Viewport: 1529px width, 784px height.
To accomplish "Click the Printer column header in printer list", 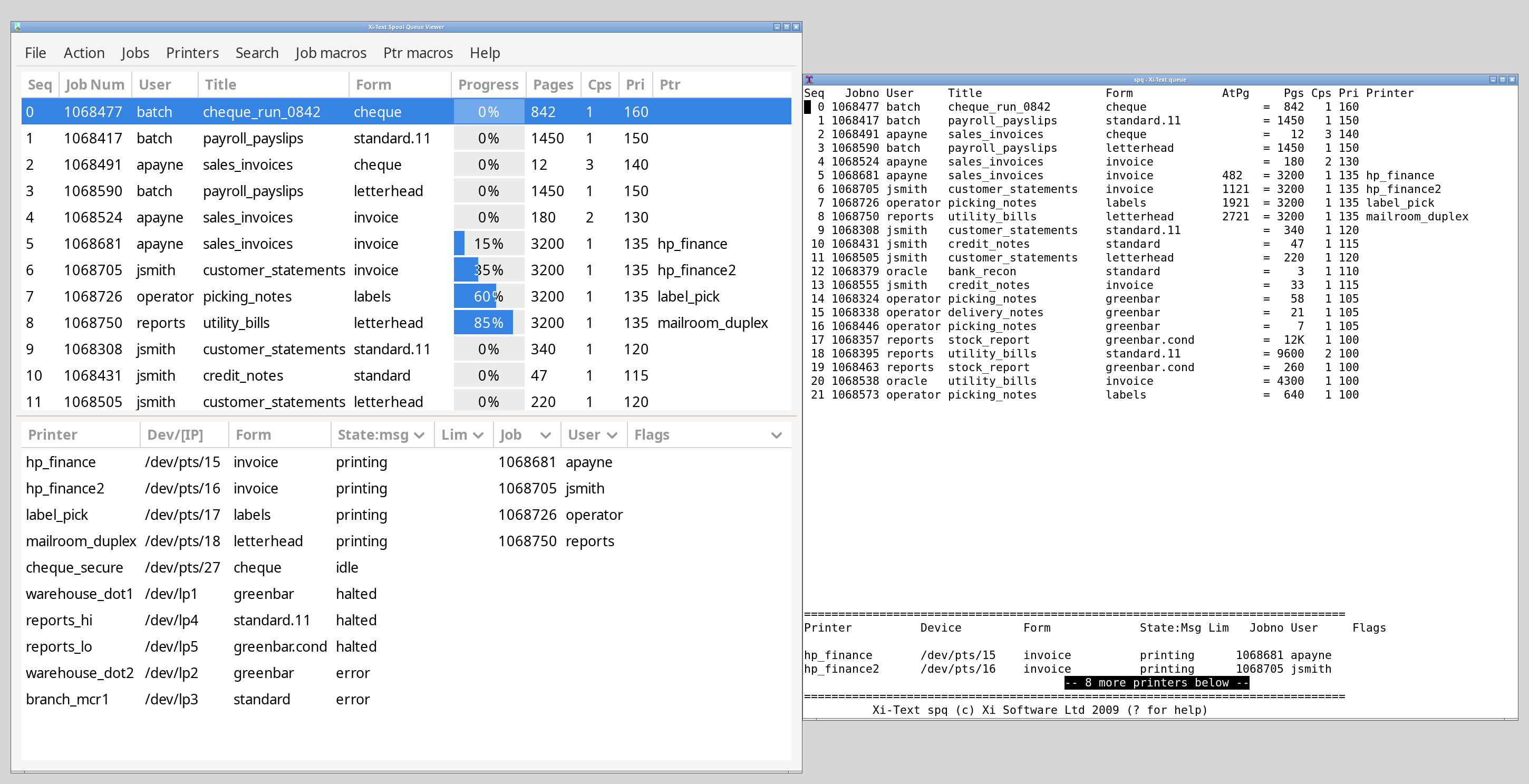I will [81, 435].
